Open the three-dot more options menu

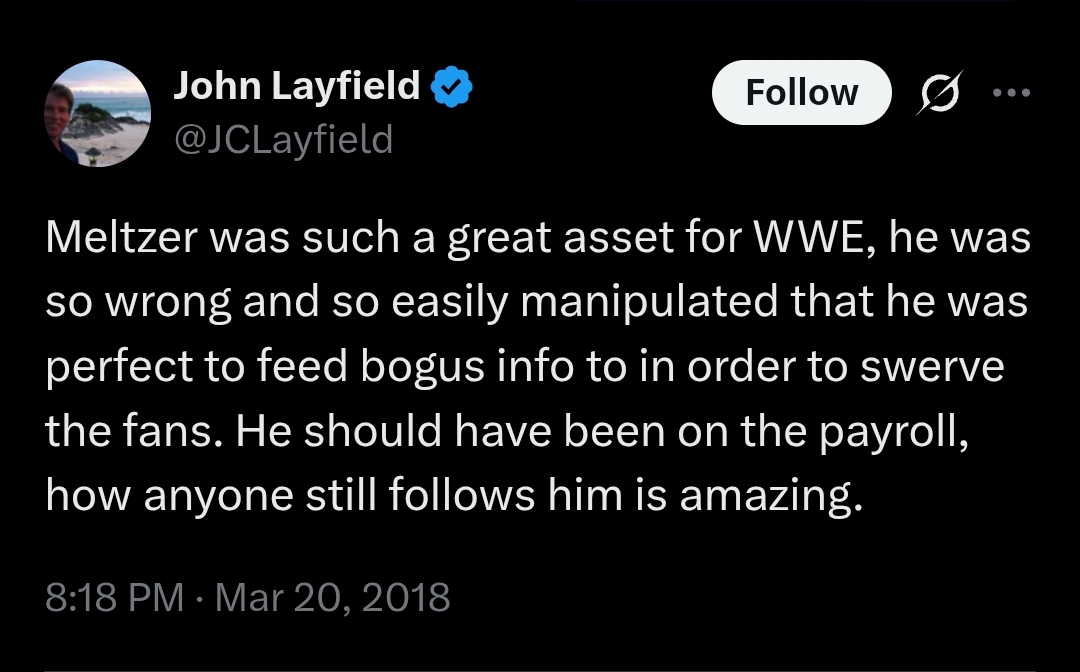point(1010,92)
